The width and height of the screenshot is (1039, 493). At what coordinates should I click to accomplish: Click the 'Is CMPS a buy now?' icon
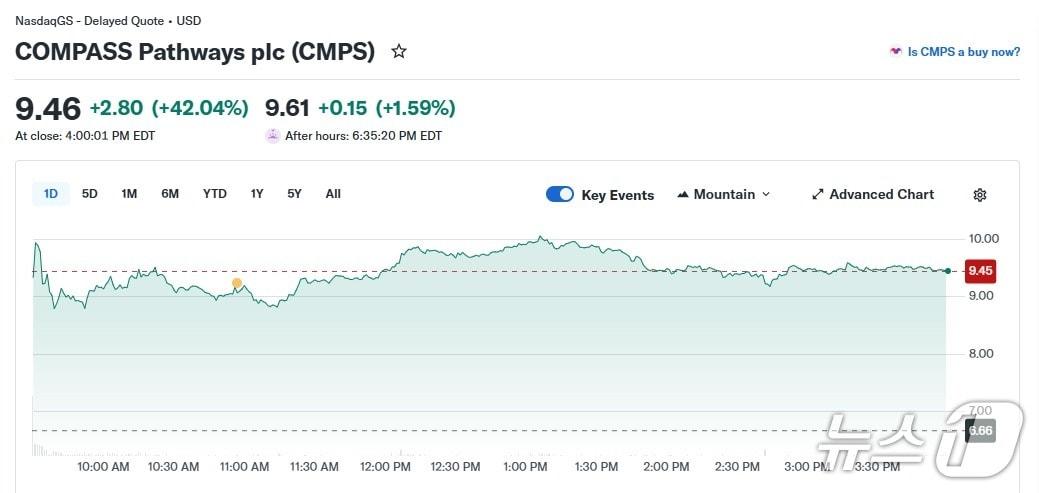point(896,52)
